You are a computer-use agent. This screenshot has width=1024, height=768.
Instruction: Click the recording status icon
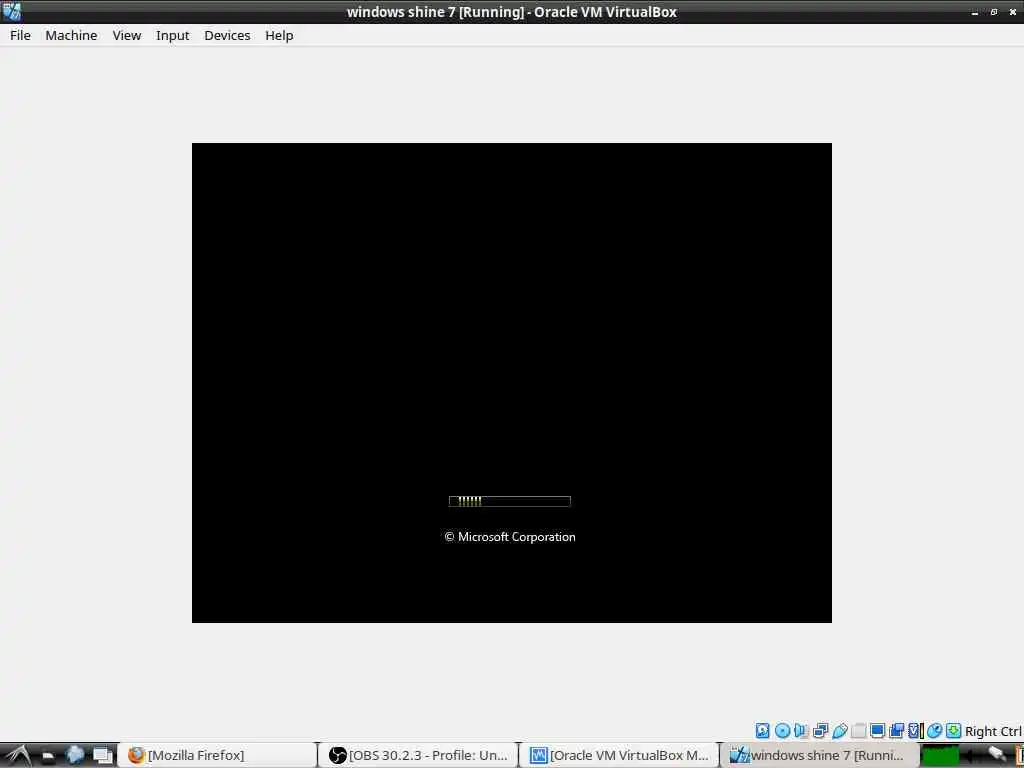(897, 731)
